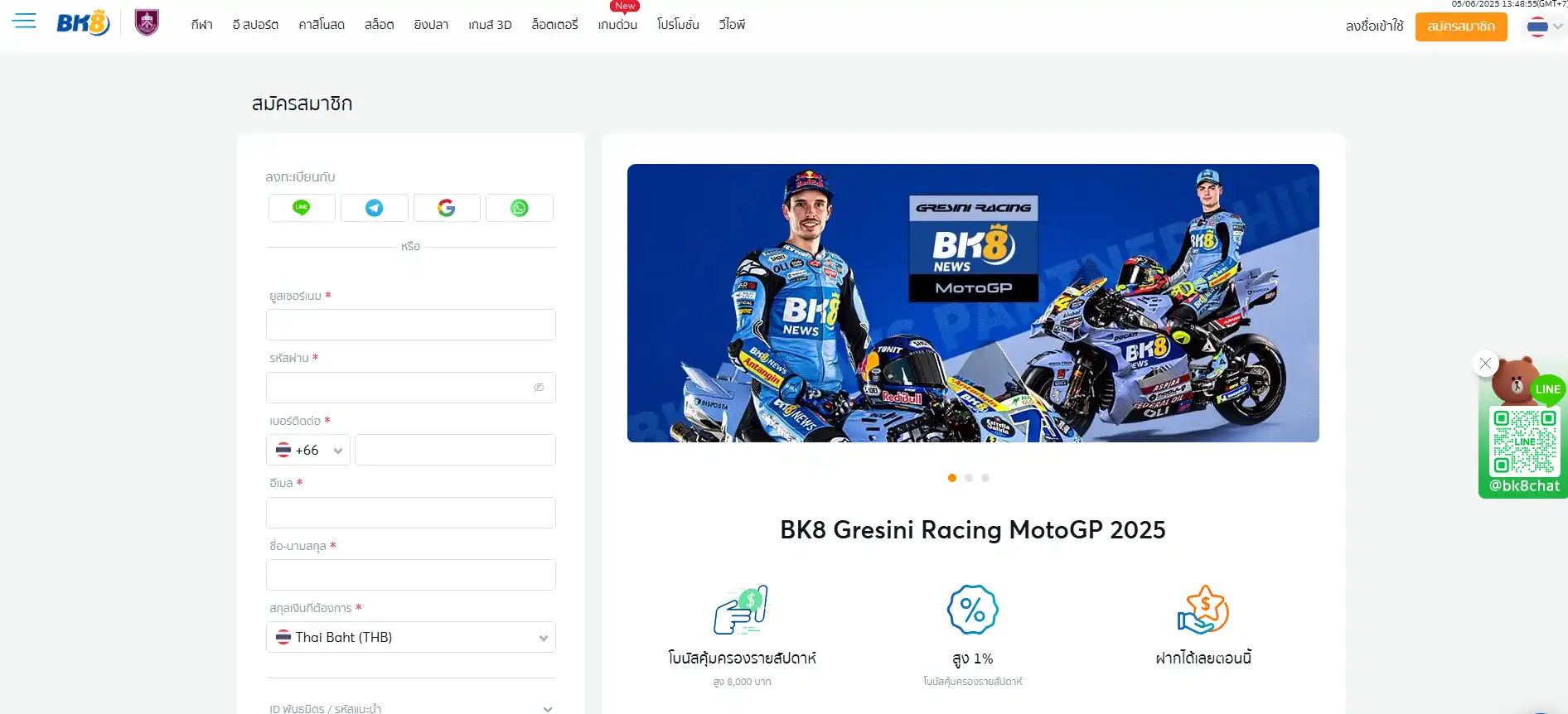Register with WhatsApp icon button
Image resolution: width=1568 pixels, height=714 pixels.
(520, 208)
